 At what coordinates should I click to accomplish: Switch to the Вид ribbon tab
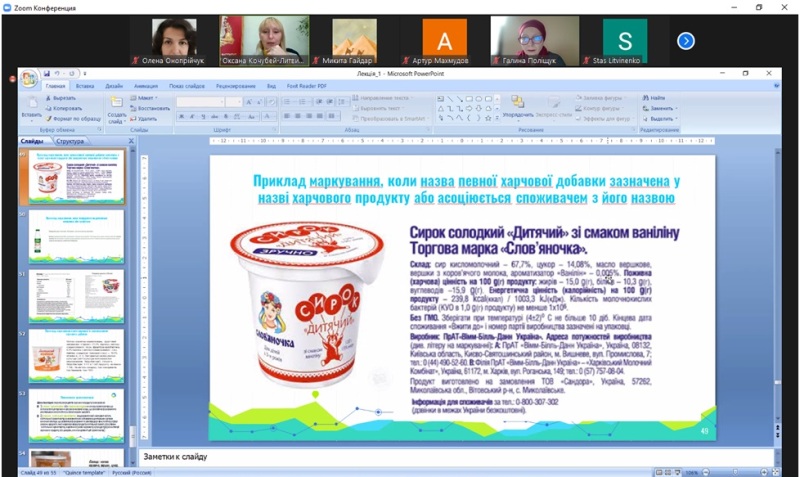[271, 86]
